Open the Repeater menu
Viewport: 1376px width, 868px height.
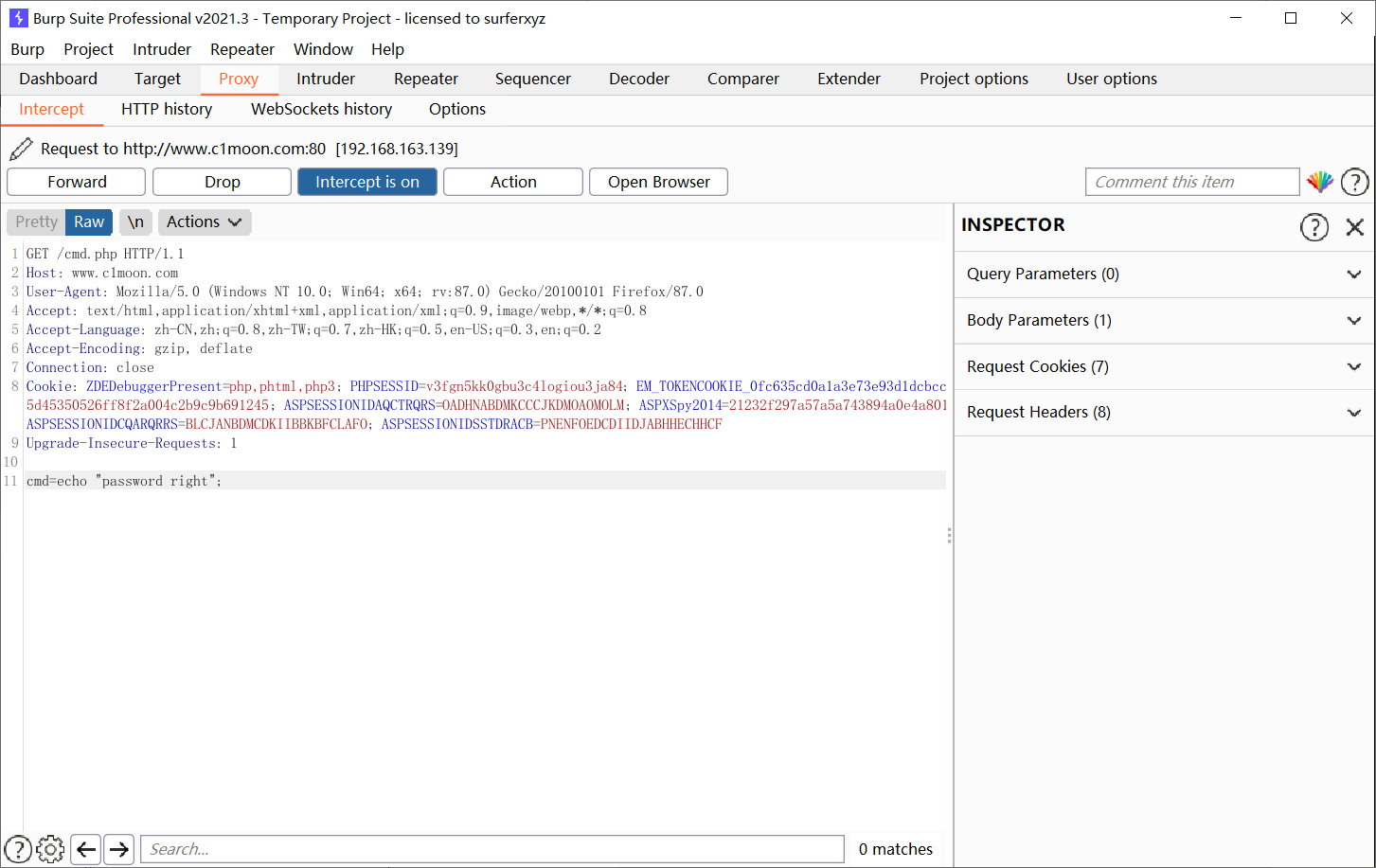(242, 49)
